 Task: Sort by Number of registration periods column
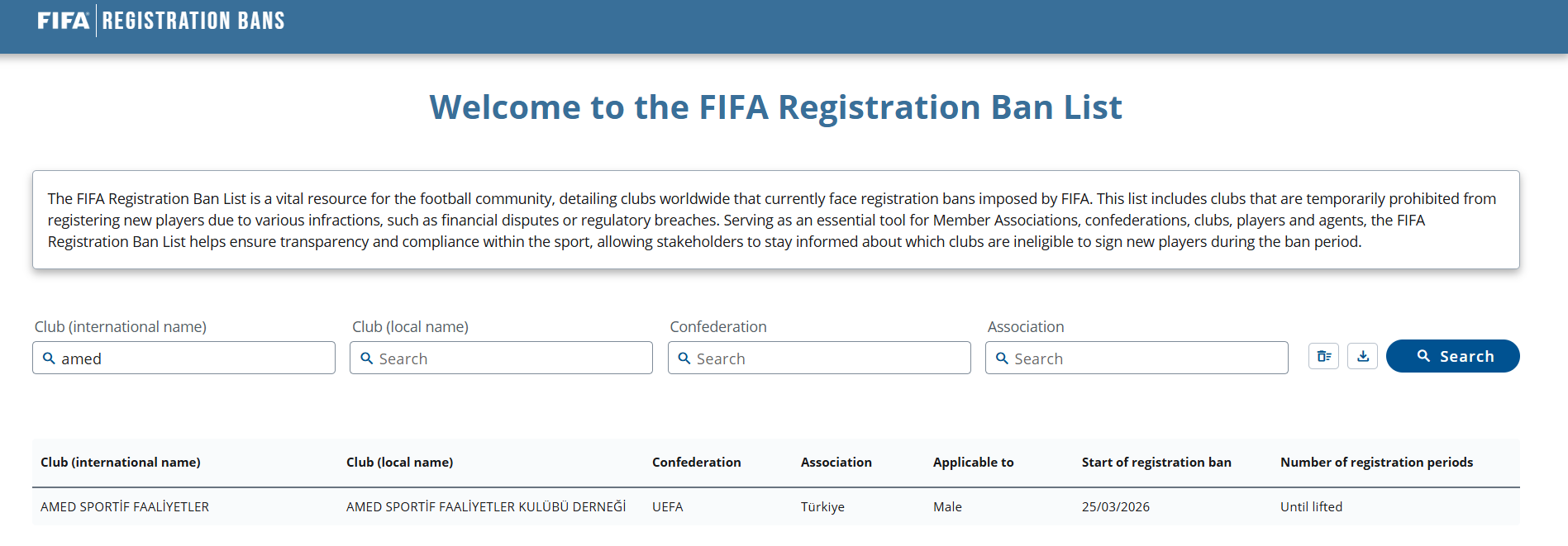(x=1376, y=463)
